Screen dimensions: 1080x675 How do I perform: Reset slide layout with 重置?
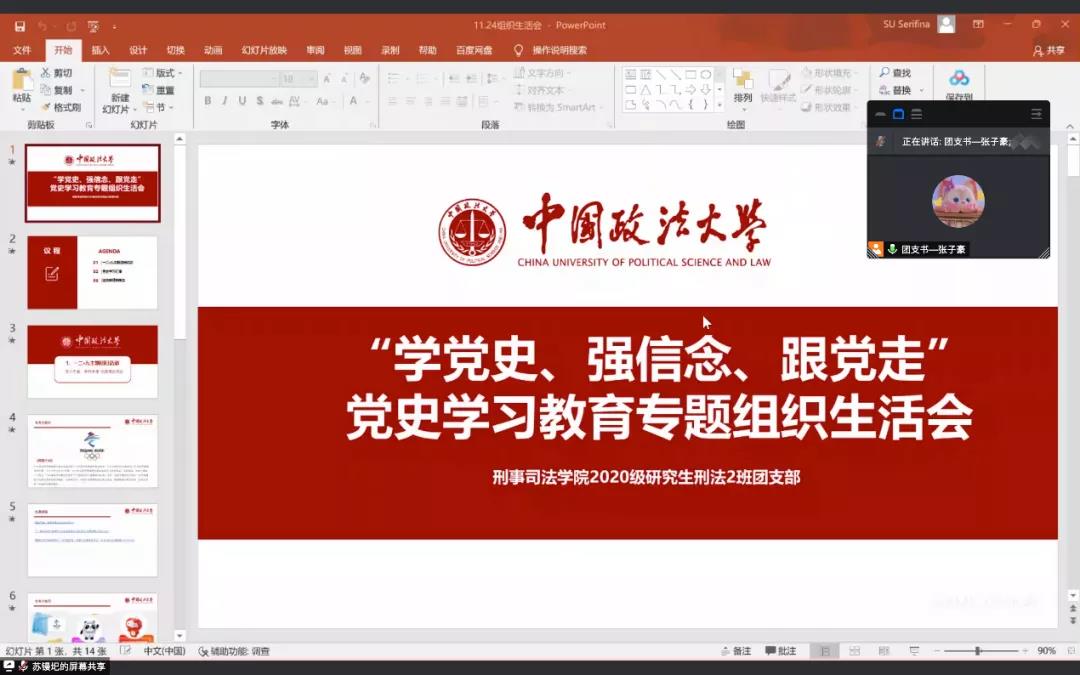[158, 90]
